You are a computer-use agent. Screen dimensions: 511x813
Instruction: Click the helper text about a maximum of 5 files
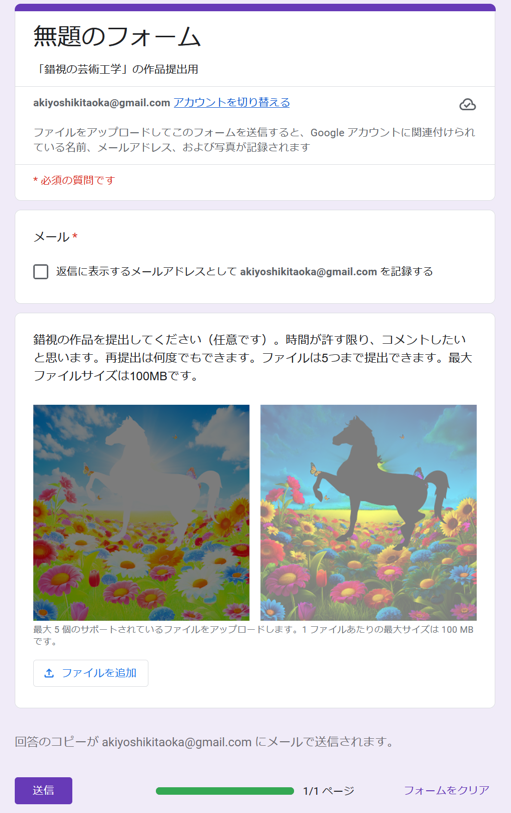tap(253, 635)
